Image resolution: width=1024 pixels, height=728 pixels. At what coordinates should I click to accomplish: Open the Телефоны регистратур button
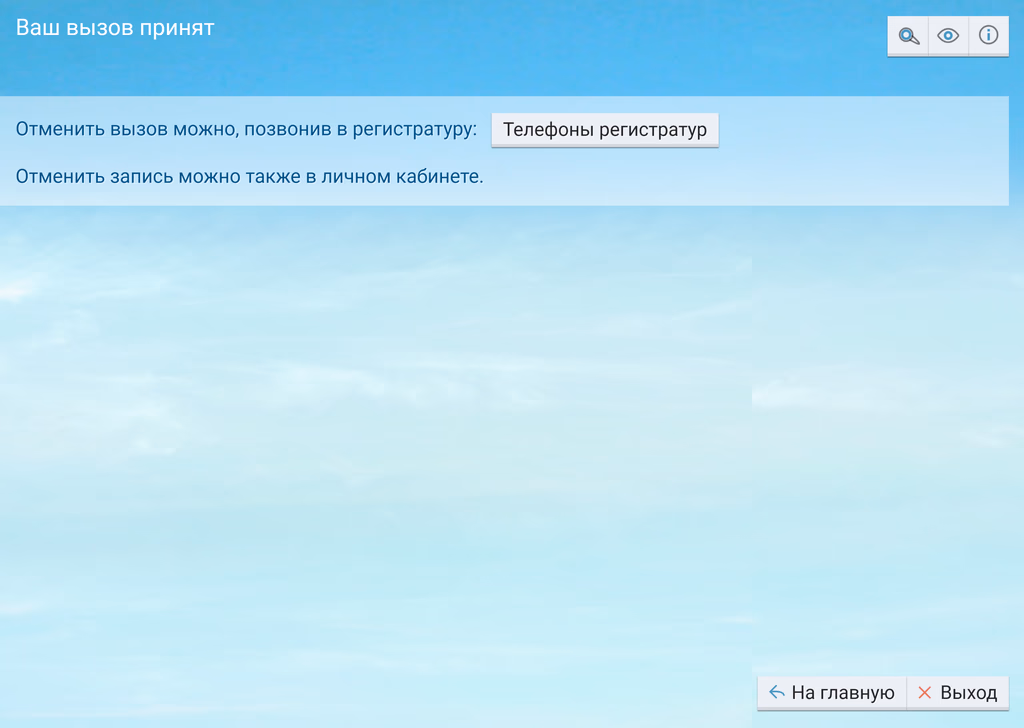(x=605, y=130)
